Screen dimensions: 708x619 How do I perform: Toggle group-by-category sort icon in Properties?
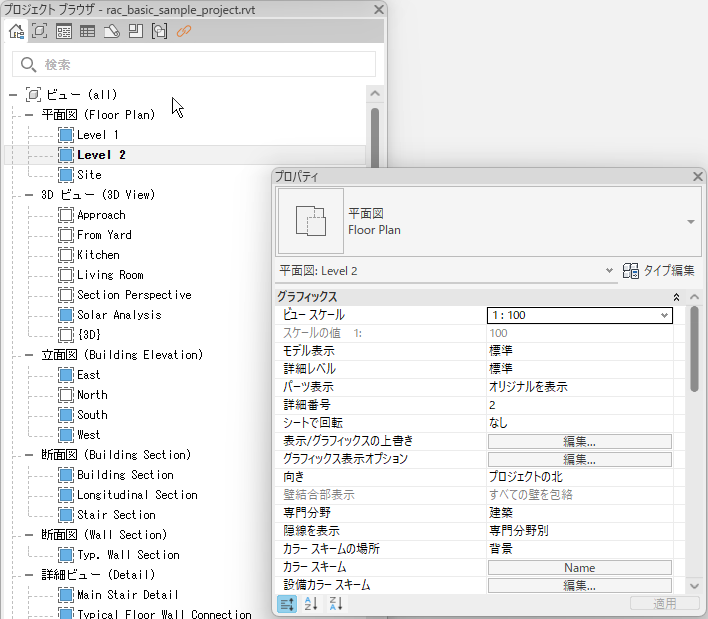coord(287,604)
